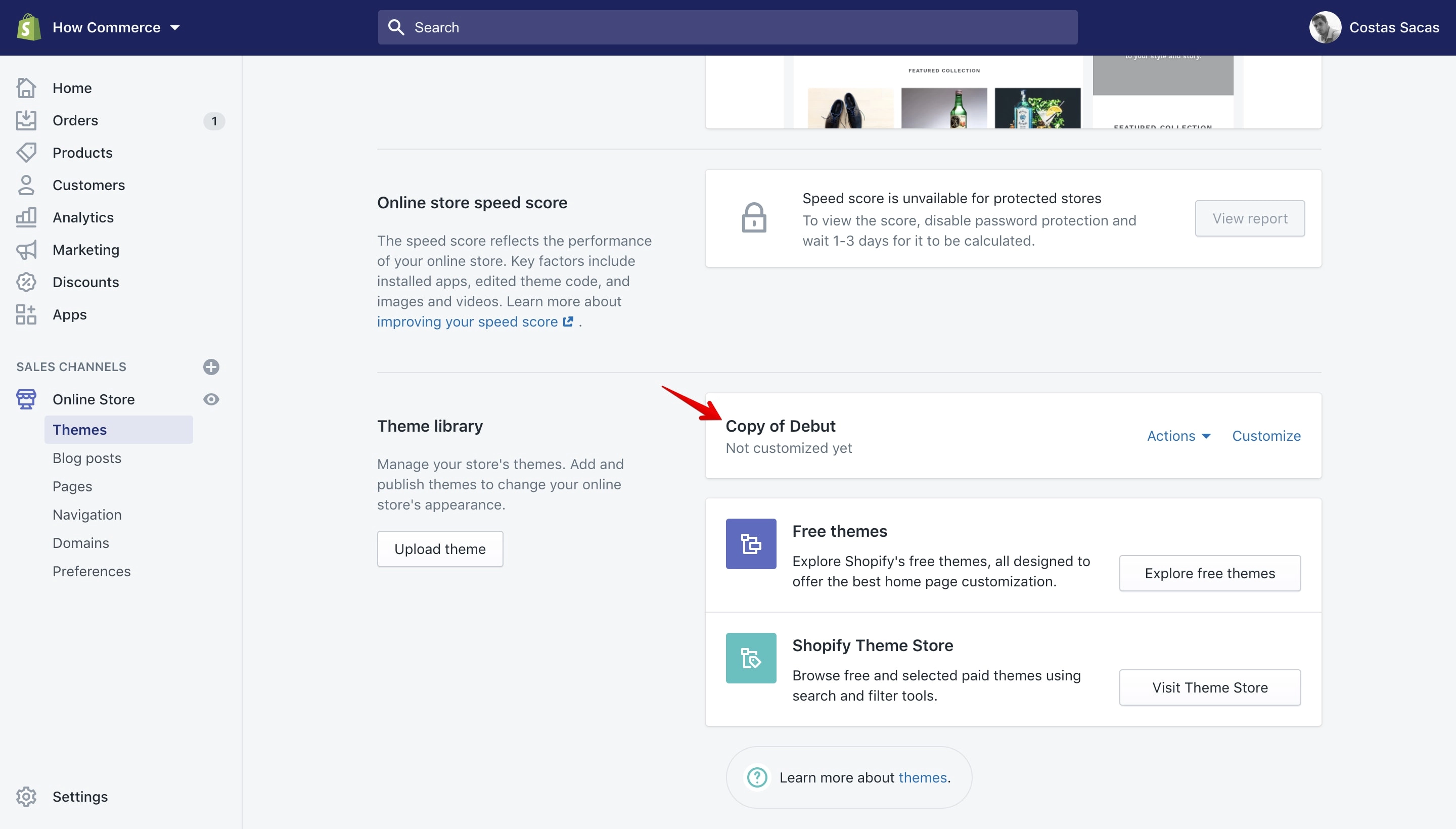Open the Analytics section
Image resolution: width=1456 pixels, height=829 pixels.
(x=83, y=217)
